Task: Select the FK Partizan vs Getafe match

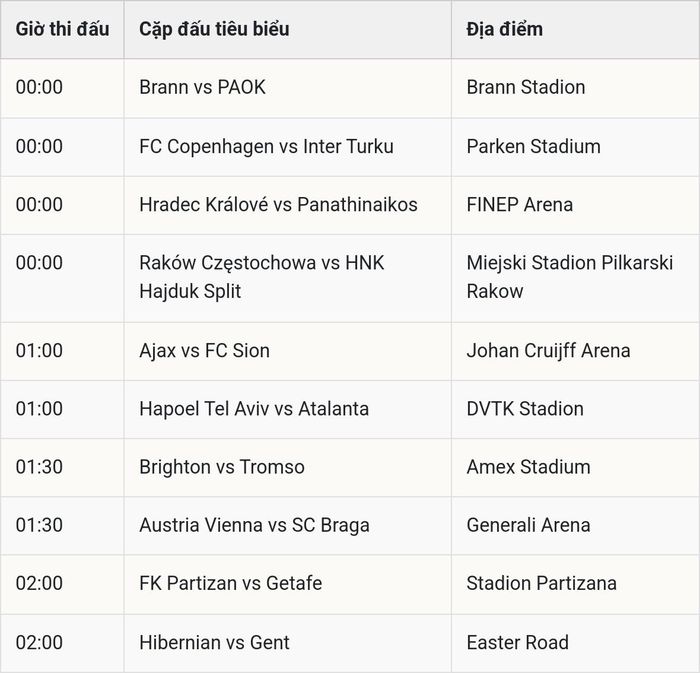Action: (288, 584)
